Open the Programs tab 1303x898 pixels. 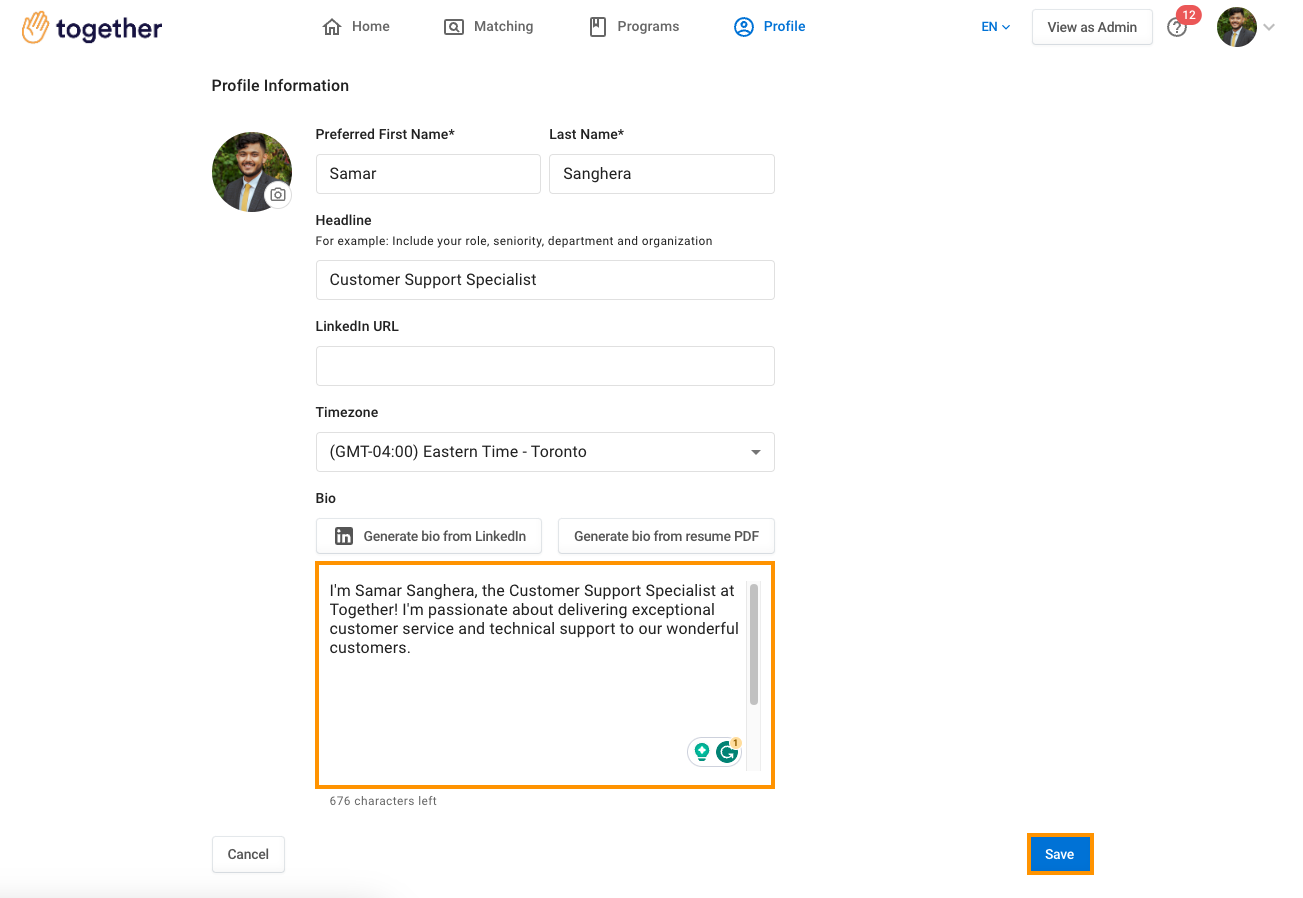(x=634, y=27)
